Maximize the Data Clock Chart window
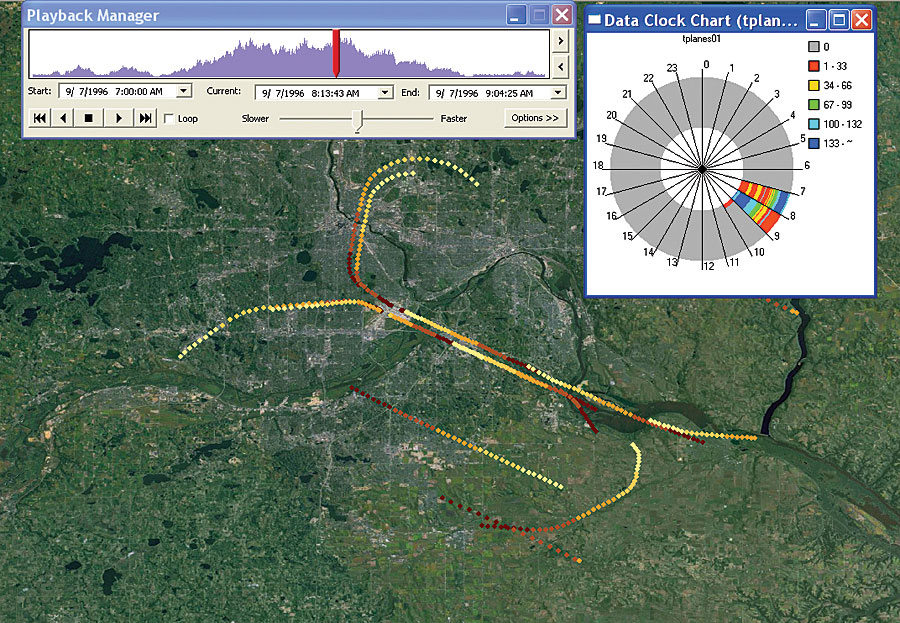 840,20
